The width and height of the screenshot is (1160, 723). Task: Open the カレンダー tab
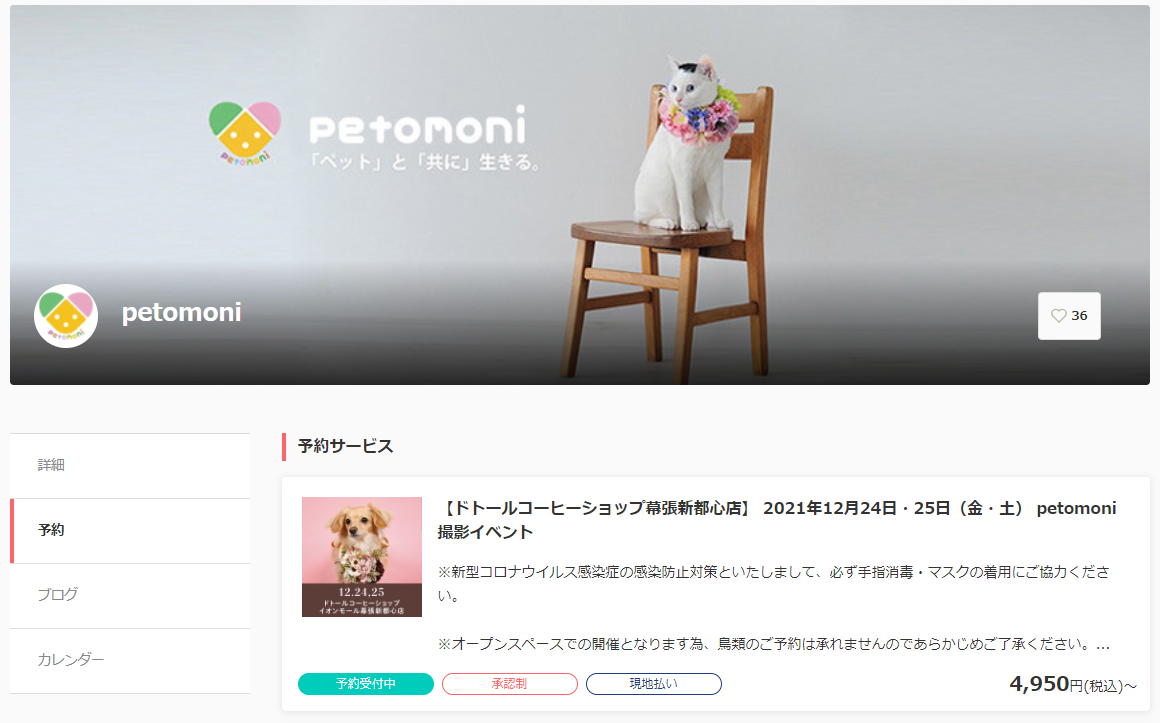click(x=130, y=660)
